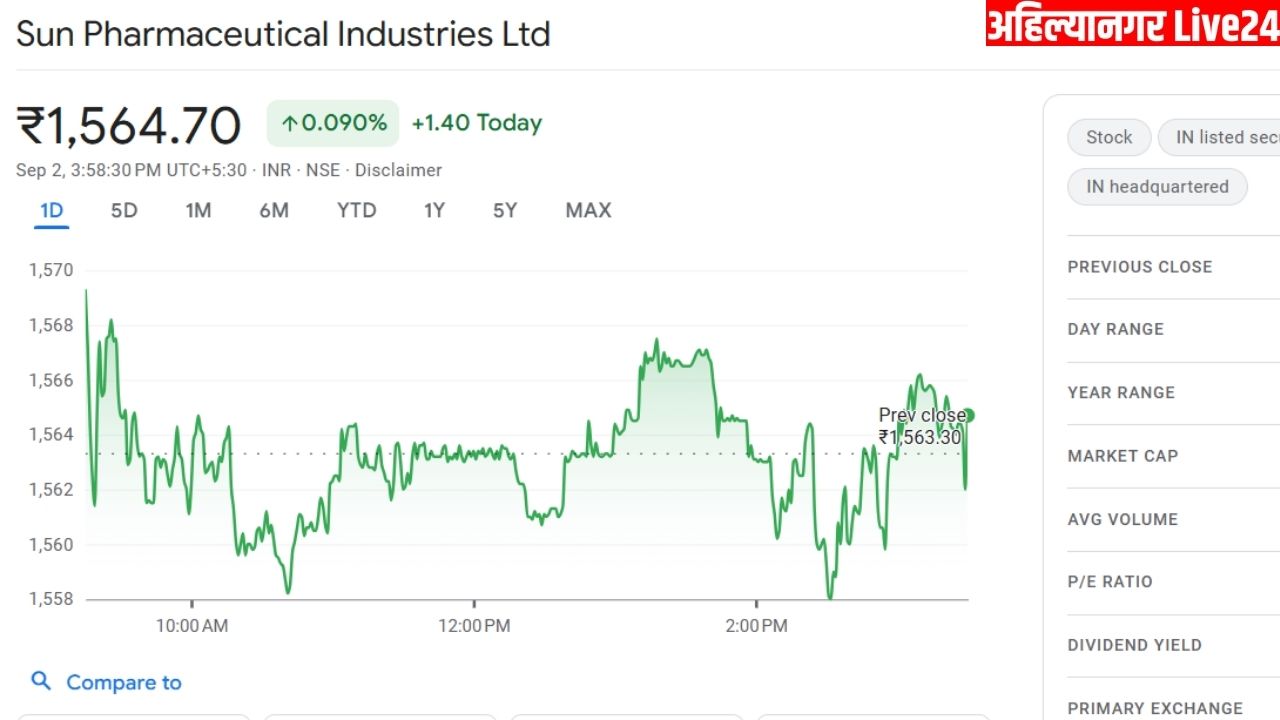Click the ₹1,564.70 price text
1280x720 pixels.
pos(129,126)
